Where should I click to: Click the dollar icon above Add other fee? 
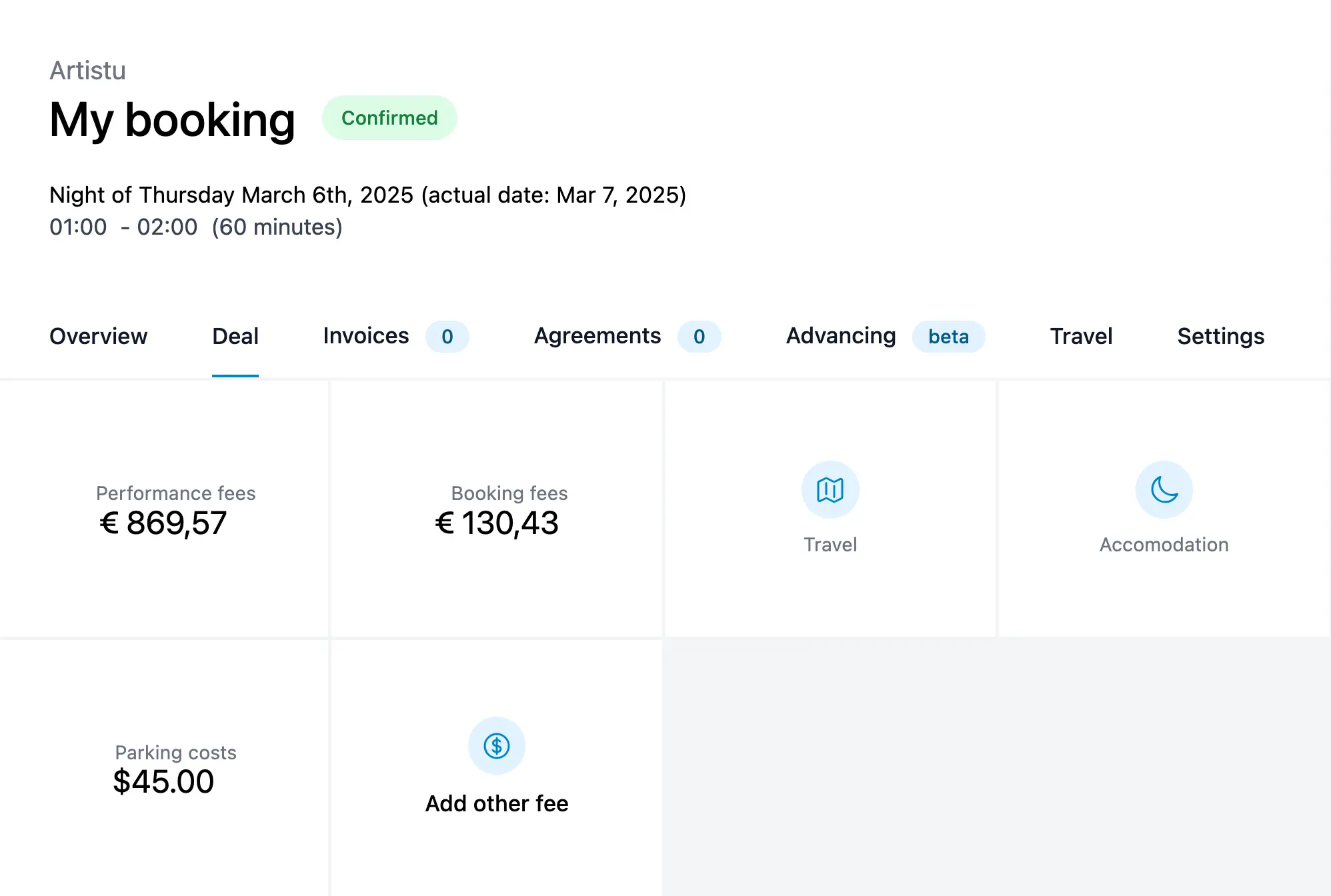click(496, 745)
